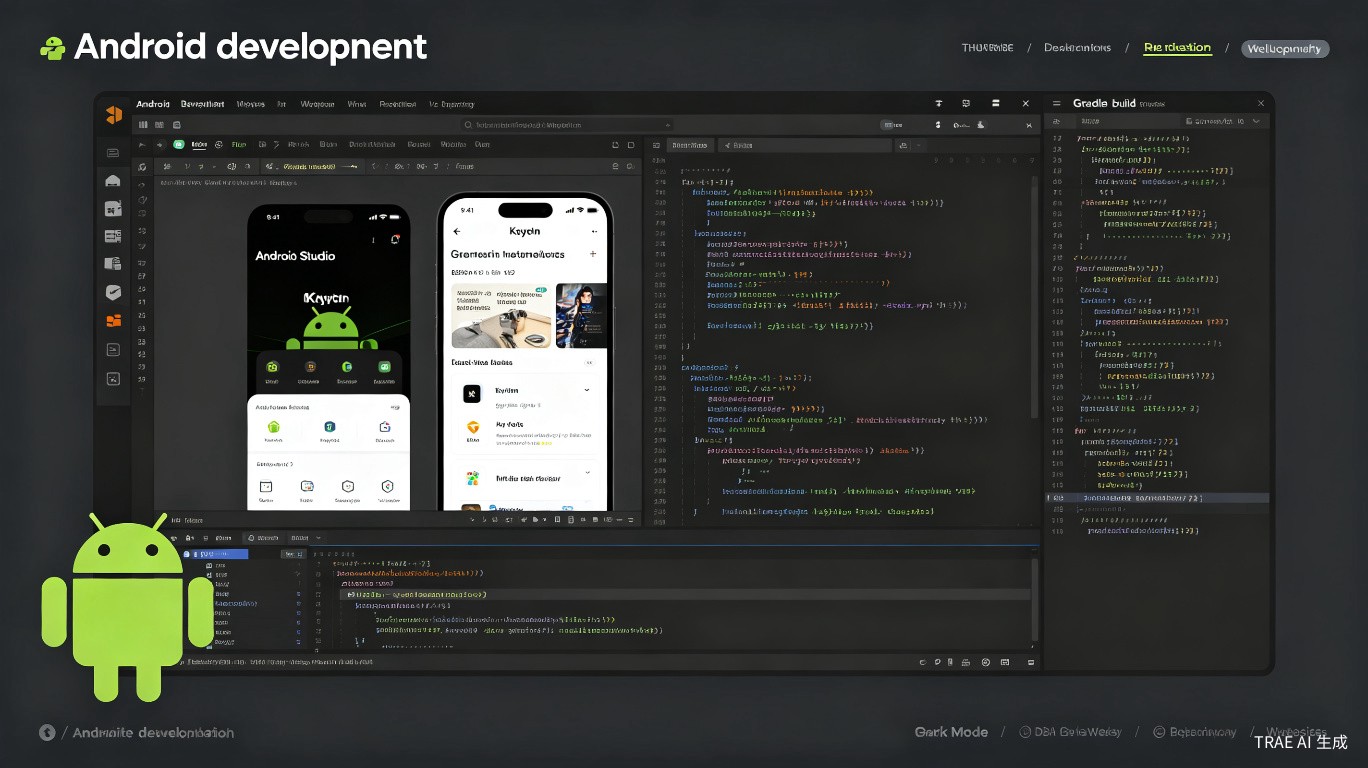Tap the back arrow in the light phone preview
1368x768 pixels.
pyautogui.click(x=457, y=232)
